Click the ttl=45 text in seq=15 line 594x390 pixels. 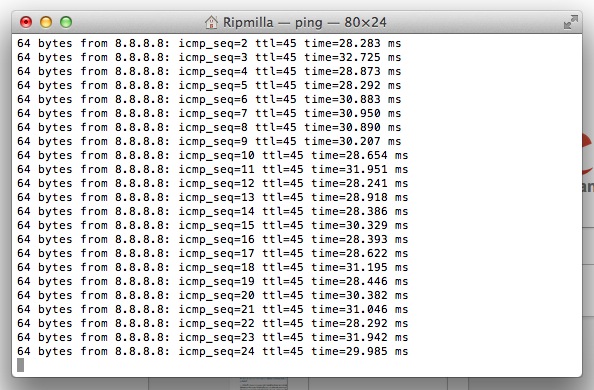point(283,226)
